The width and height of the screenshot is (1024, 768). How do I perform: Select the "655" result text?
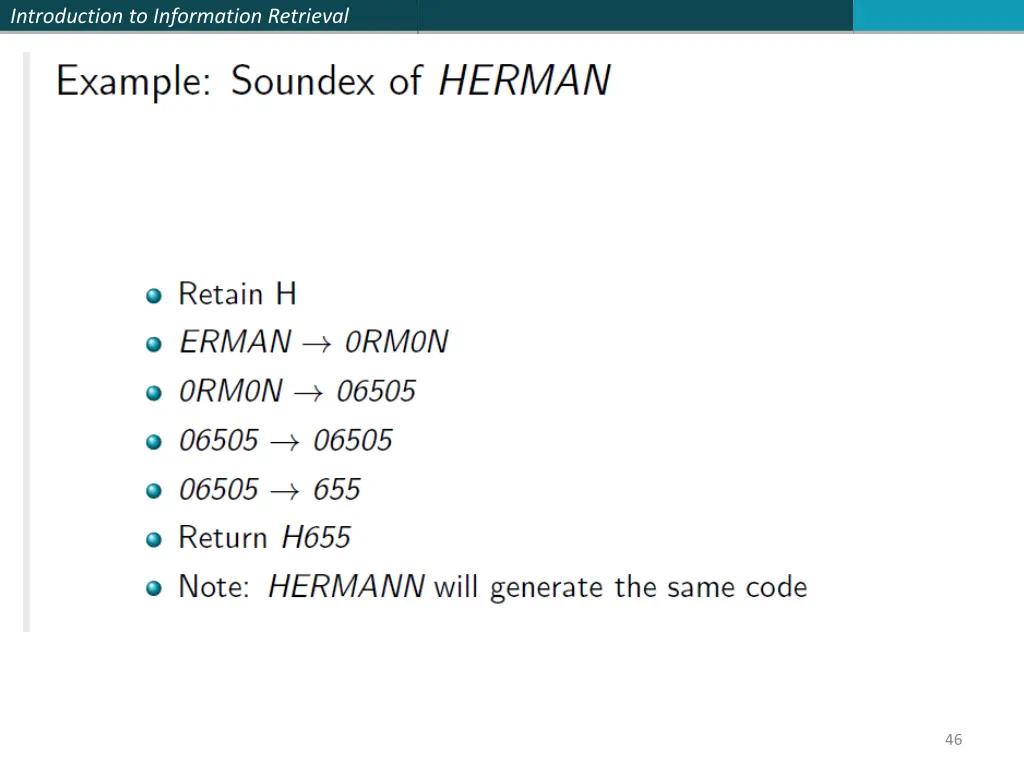(x=337, y=489)
